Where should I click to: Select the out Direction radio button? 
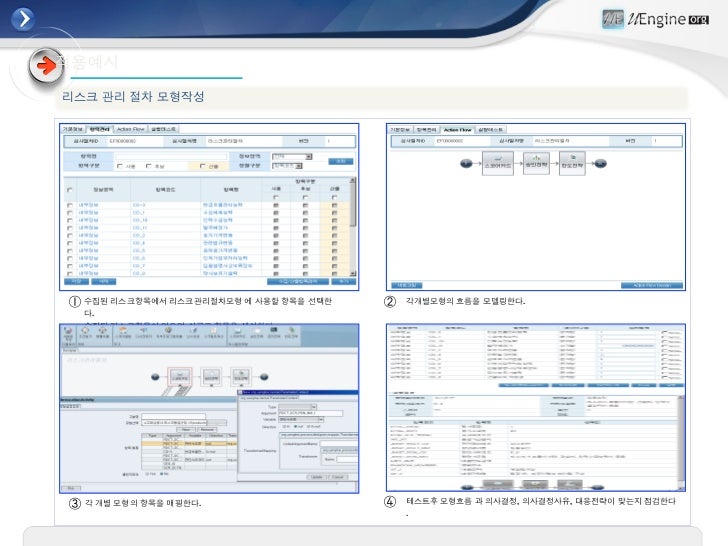pos(297,426)
